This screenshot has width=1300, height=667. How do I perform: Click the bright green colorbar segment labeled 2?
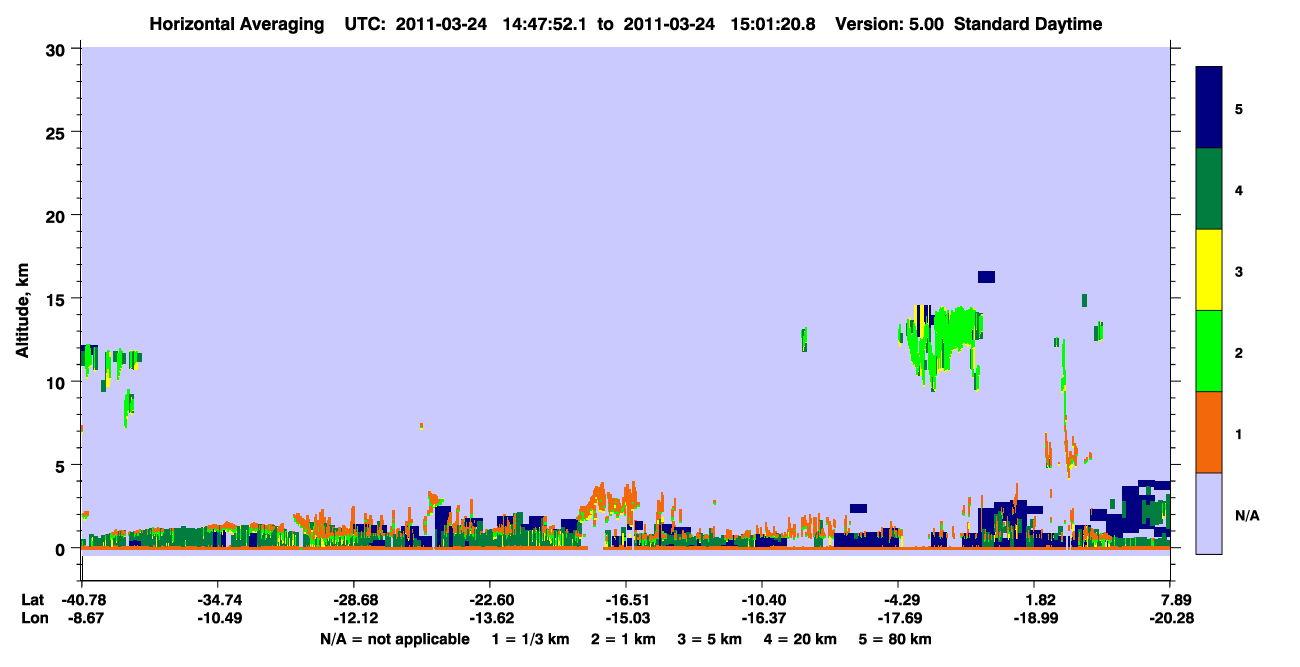click(1209, 351)
